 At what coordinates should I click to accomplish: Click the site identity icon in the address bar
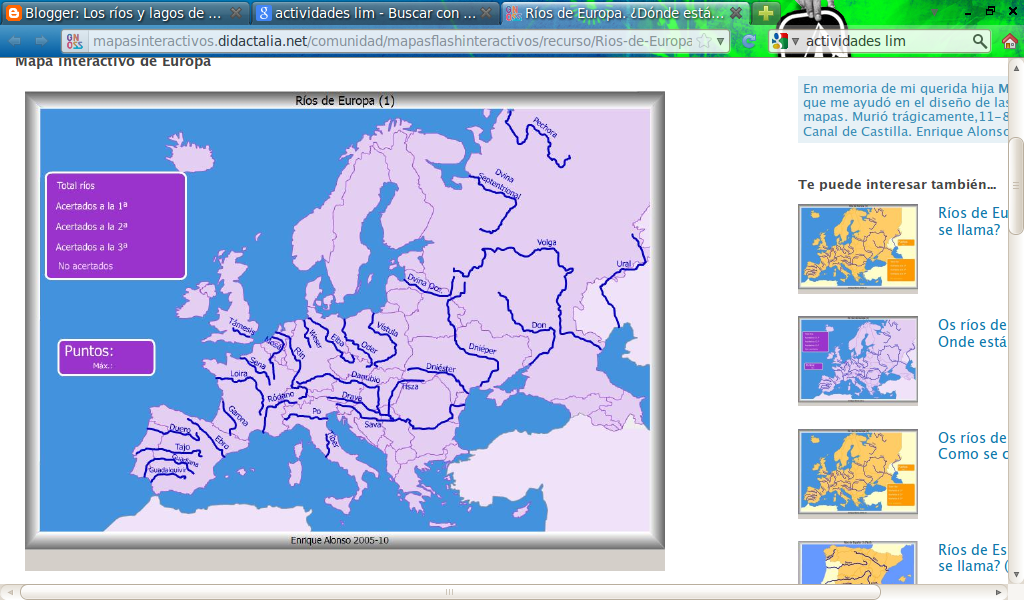coord(74,41)
